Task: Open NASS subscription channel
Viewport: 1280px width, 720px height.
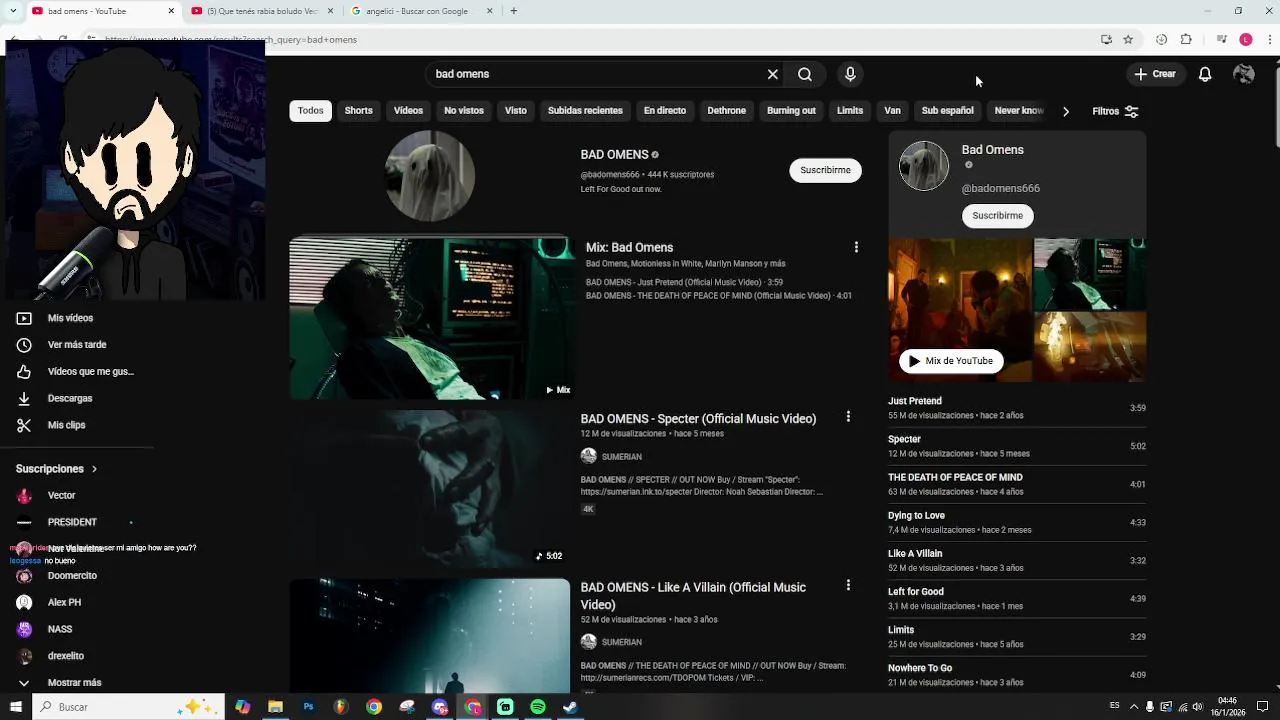Action: pyautogui.click(x=60, y=630)
